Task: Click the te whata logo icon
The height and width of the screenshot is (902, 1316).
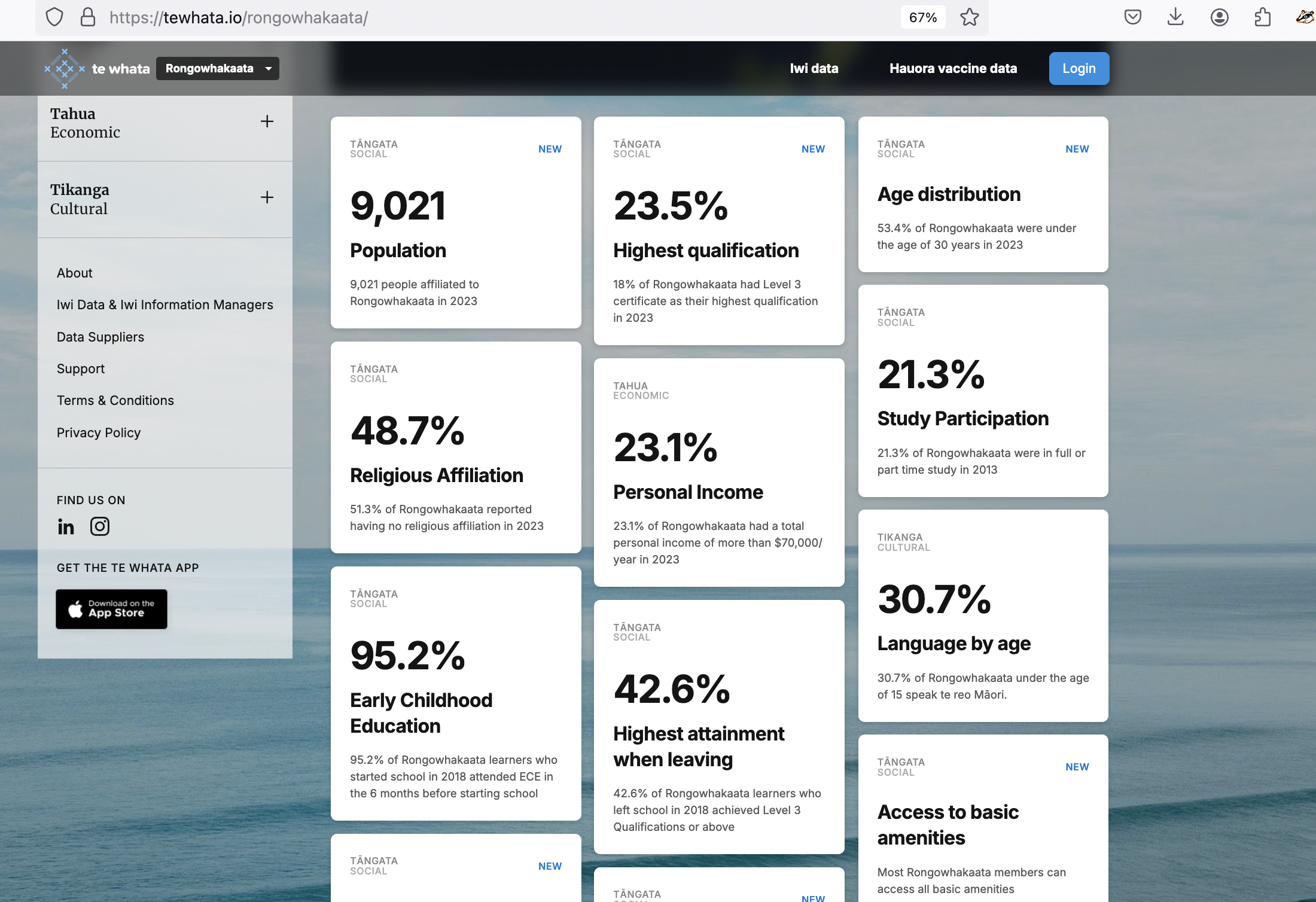Action: coord(65,69)
